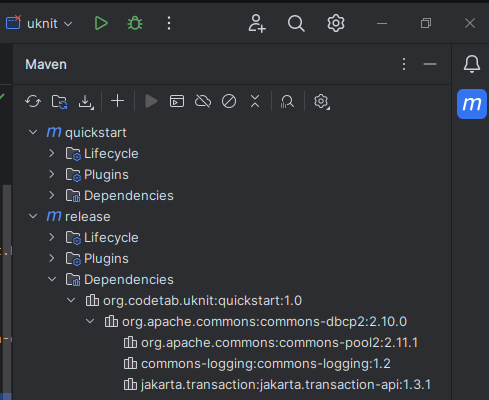Select Dependencies under release

232,279
